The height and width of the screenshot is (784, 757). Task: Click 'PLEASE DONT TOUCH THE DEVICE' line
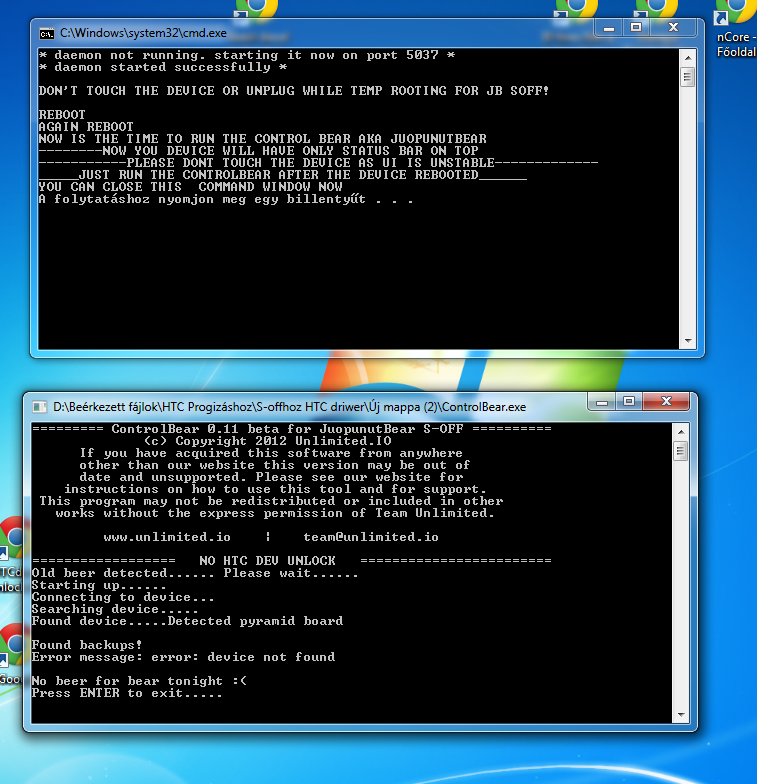tap(318, 163)
